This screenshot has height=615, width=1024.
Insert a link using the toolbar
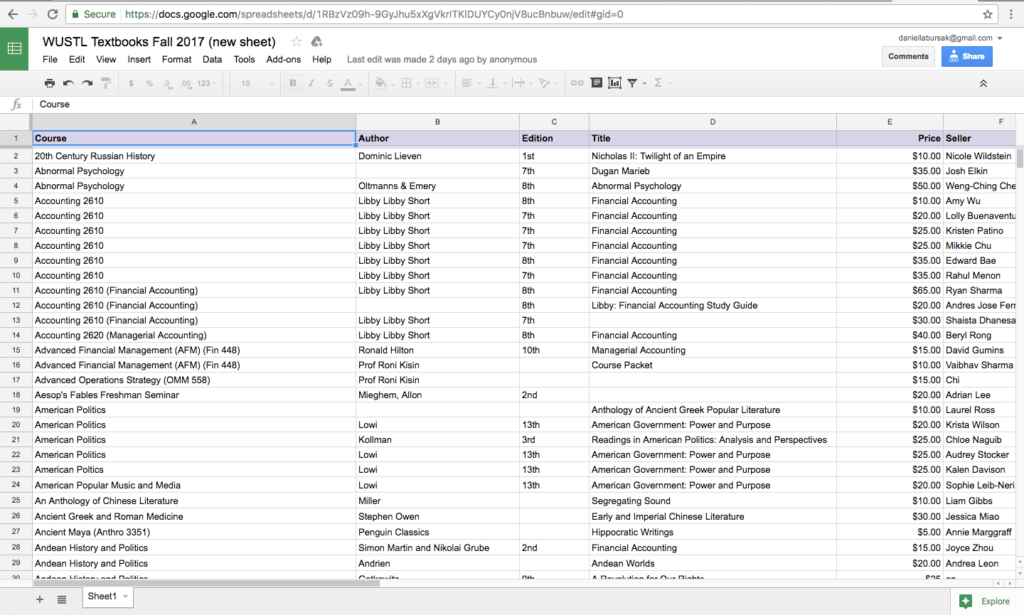[x=577, y=82]
